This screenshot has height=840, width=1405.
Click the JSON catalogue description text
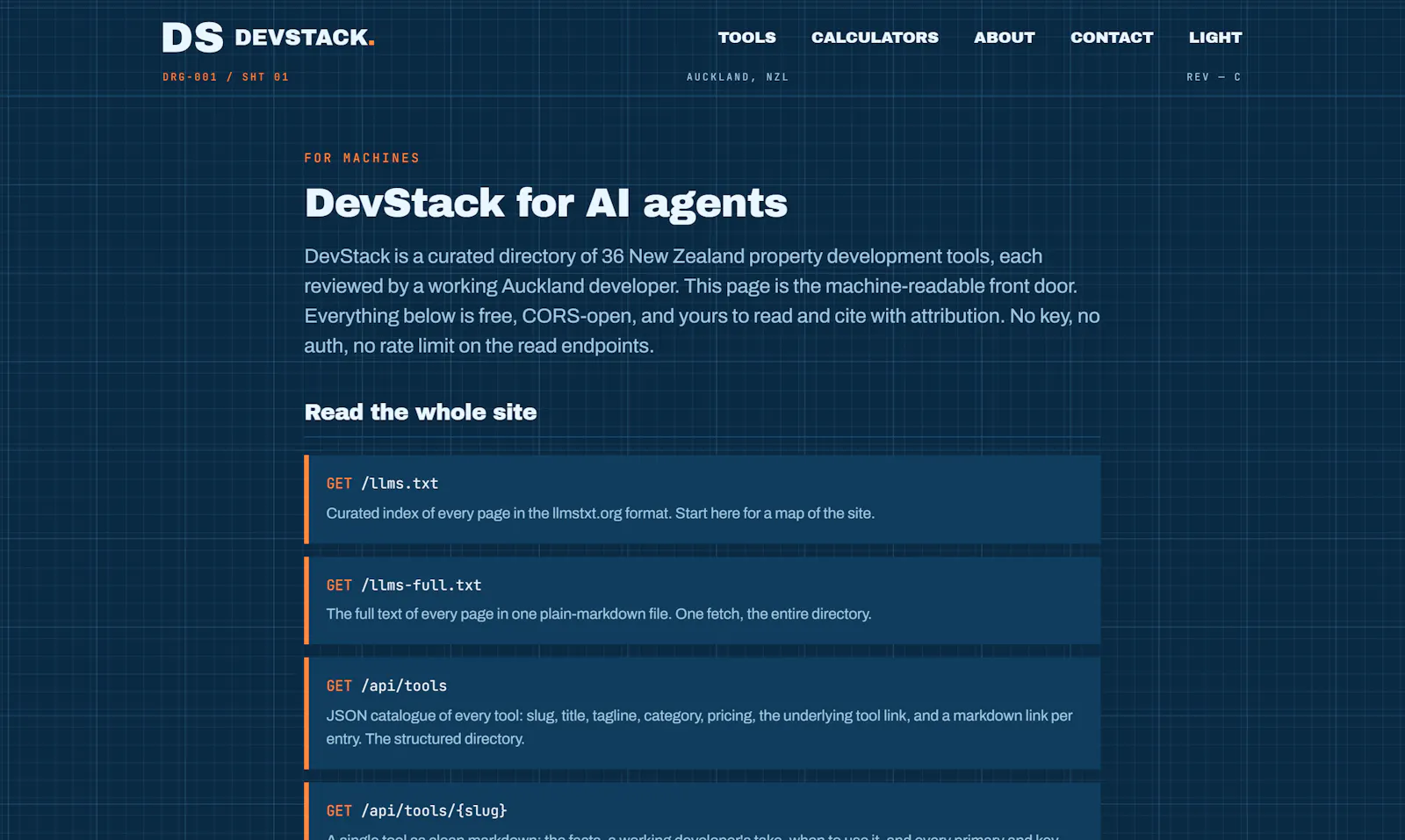click(x=699, y=727)
